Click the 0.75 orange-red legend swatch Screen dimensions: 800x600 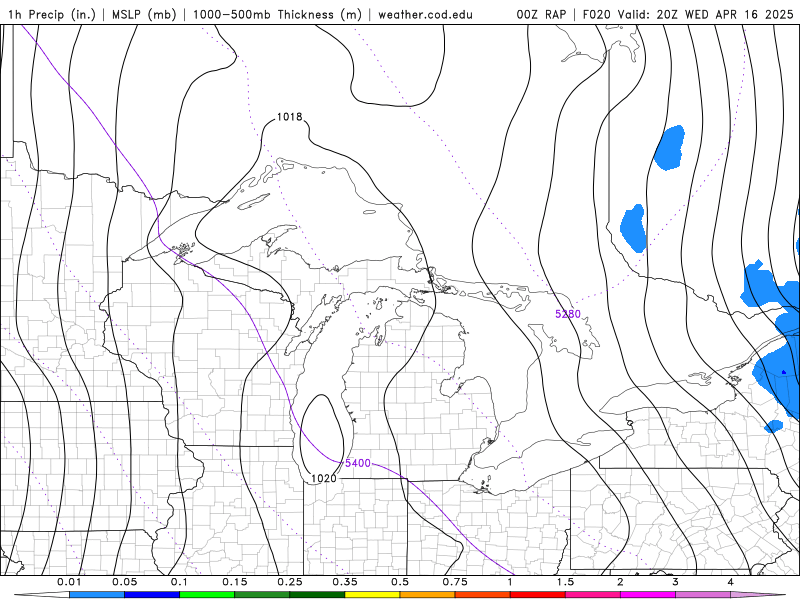[x=482, y=594]
